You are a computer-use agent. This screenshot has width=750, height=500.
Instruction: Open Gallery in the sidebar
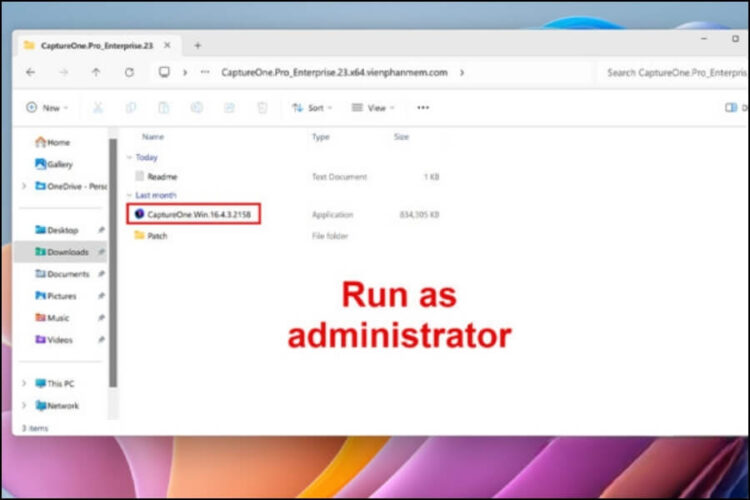coord(54,164)
